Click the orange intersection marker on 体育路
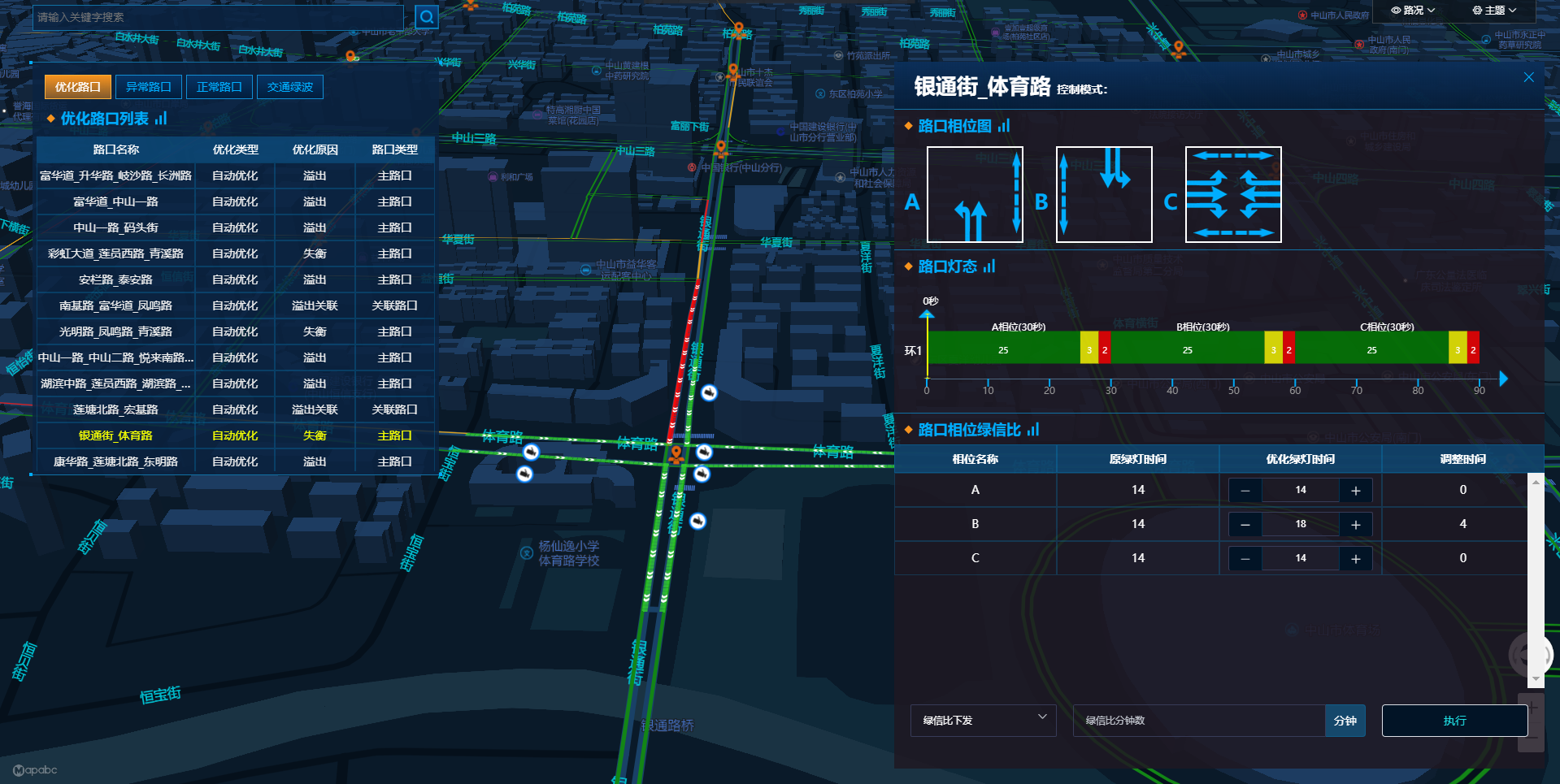The width and height of the screenshot is (1560, 784). [x=676, y=453]
